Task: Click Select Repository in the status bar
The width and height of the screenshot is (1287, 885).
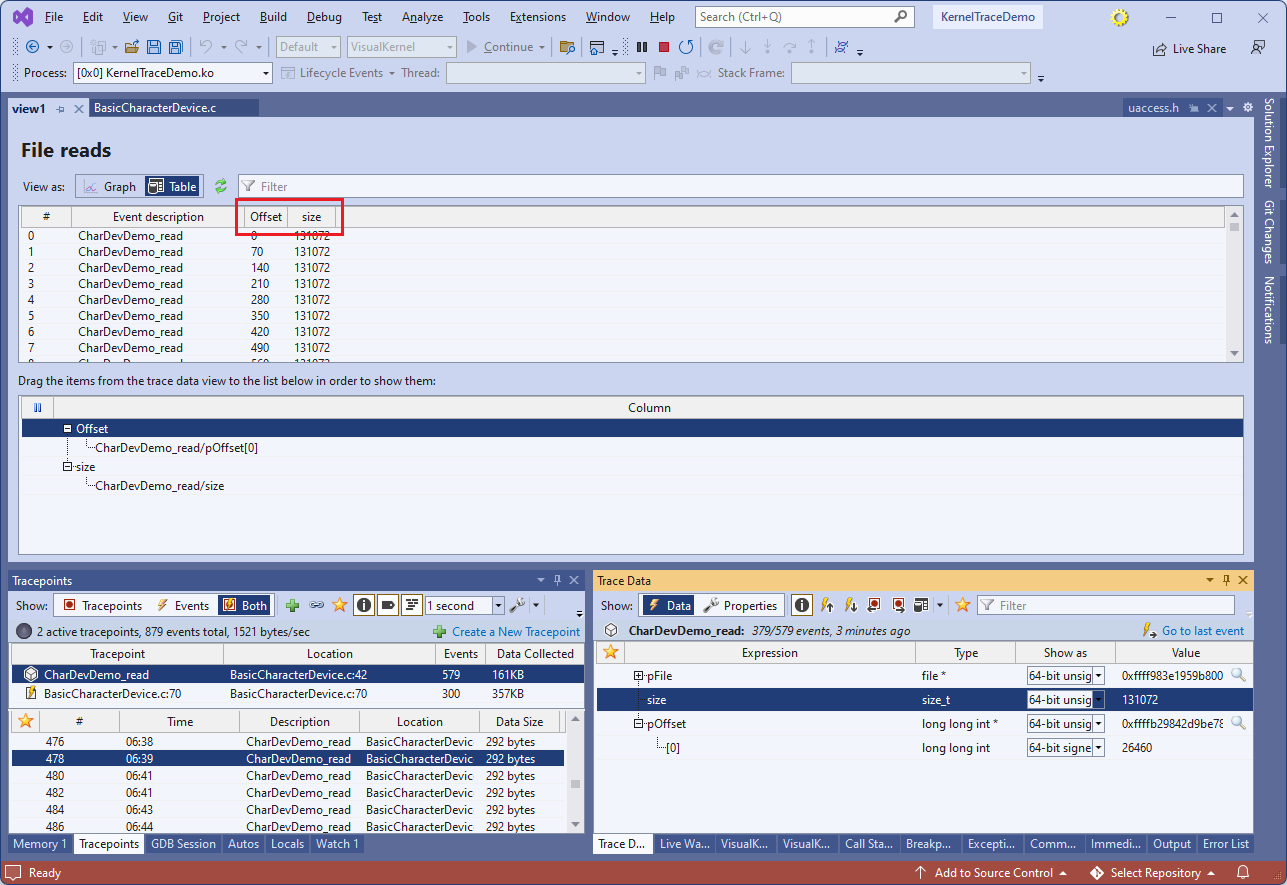Action: (x=1154, y=873)
